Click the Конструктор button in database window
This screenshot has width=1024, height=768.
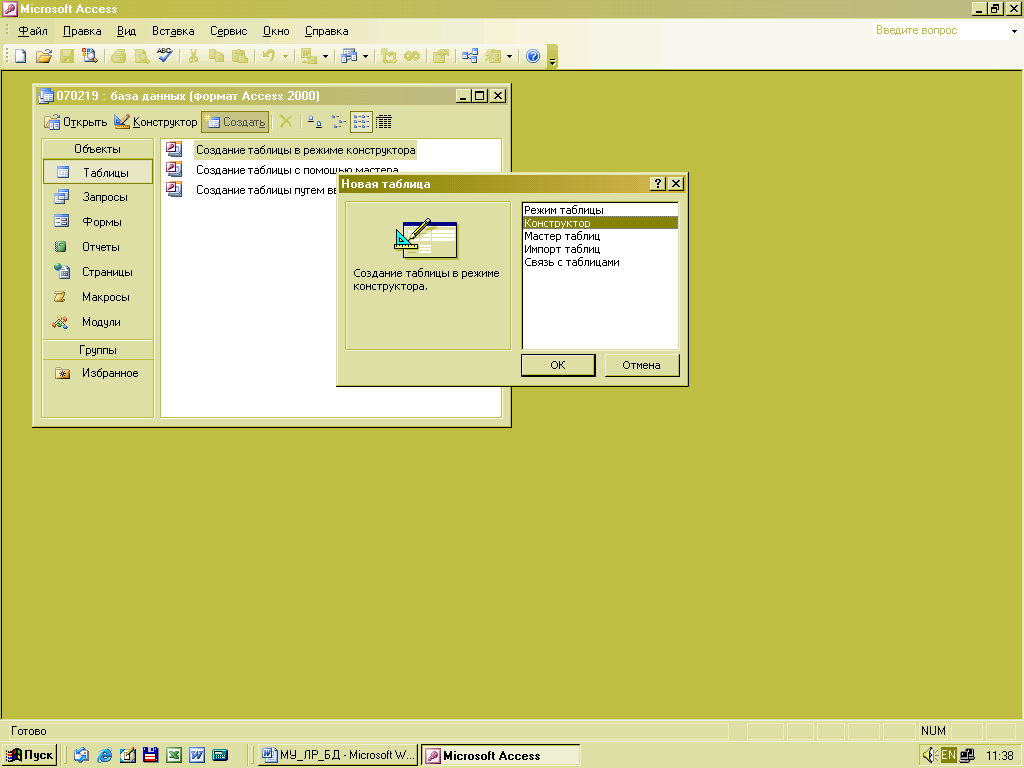tap(155, 122)
